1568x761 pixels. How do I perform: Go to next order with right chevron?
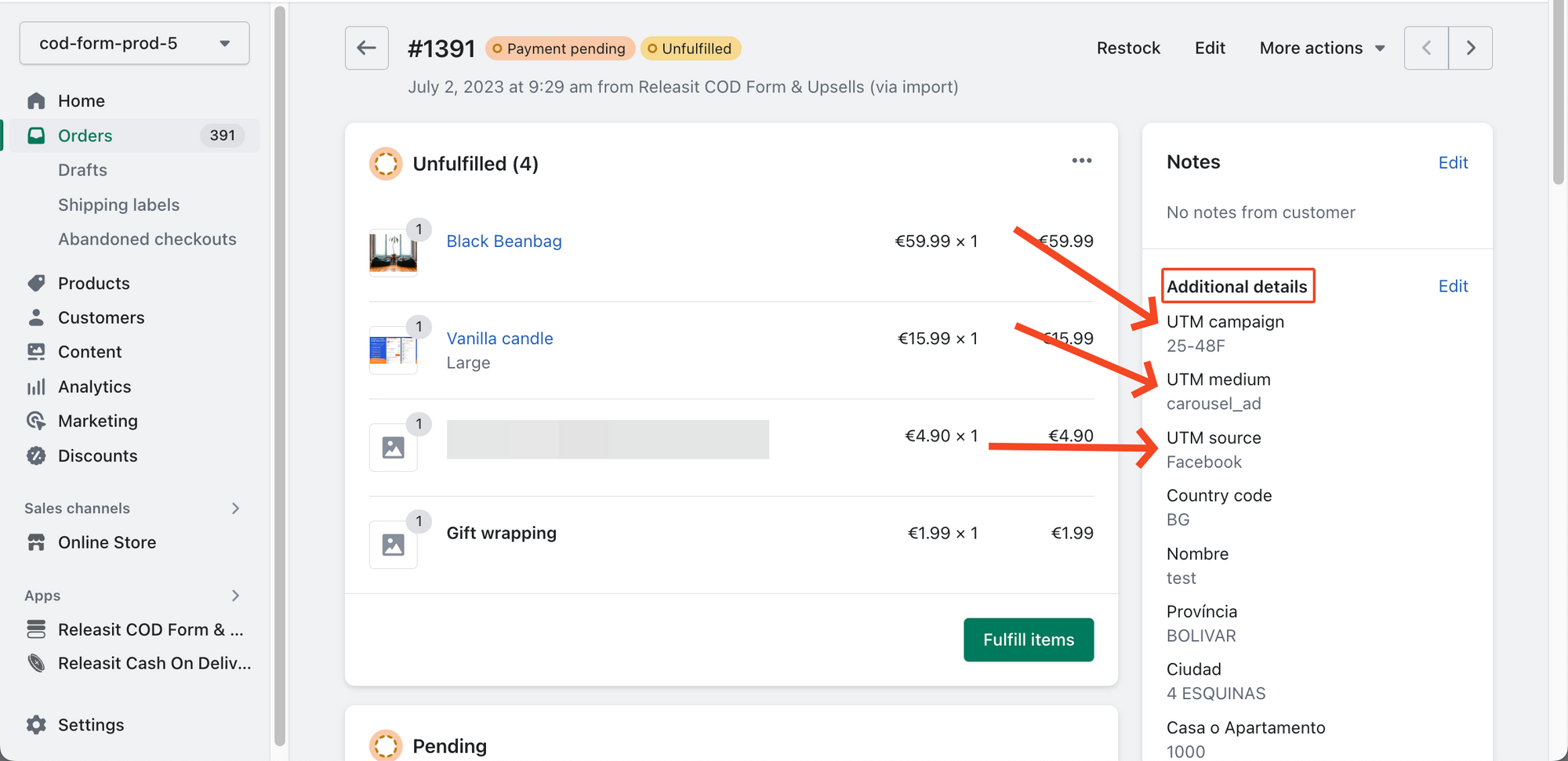click(x=1471, y=48)
